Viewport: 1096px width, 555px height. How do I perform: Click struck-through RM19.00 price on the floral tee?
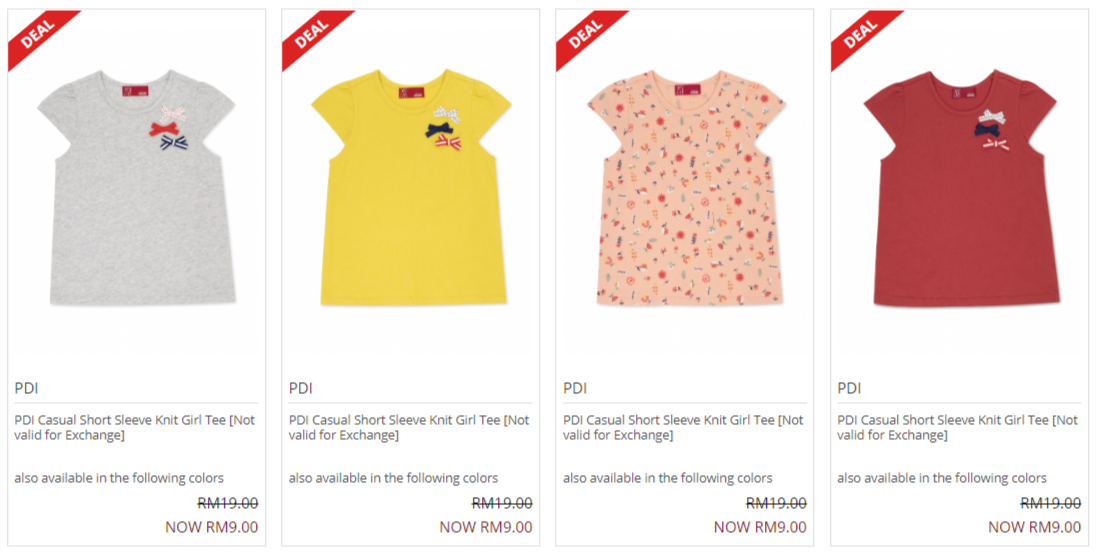pos(776,503)
